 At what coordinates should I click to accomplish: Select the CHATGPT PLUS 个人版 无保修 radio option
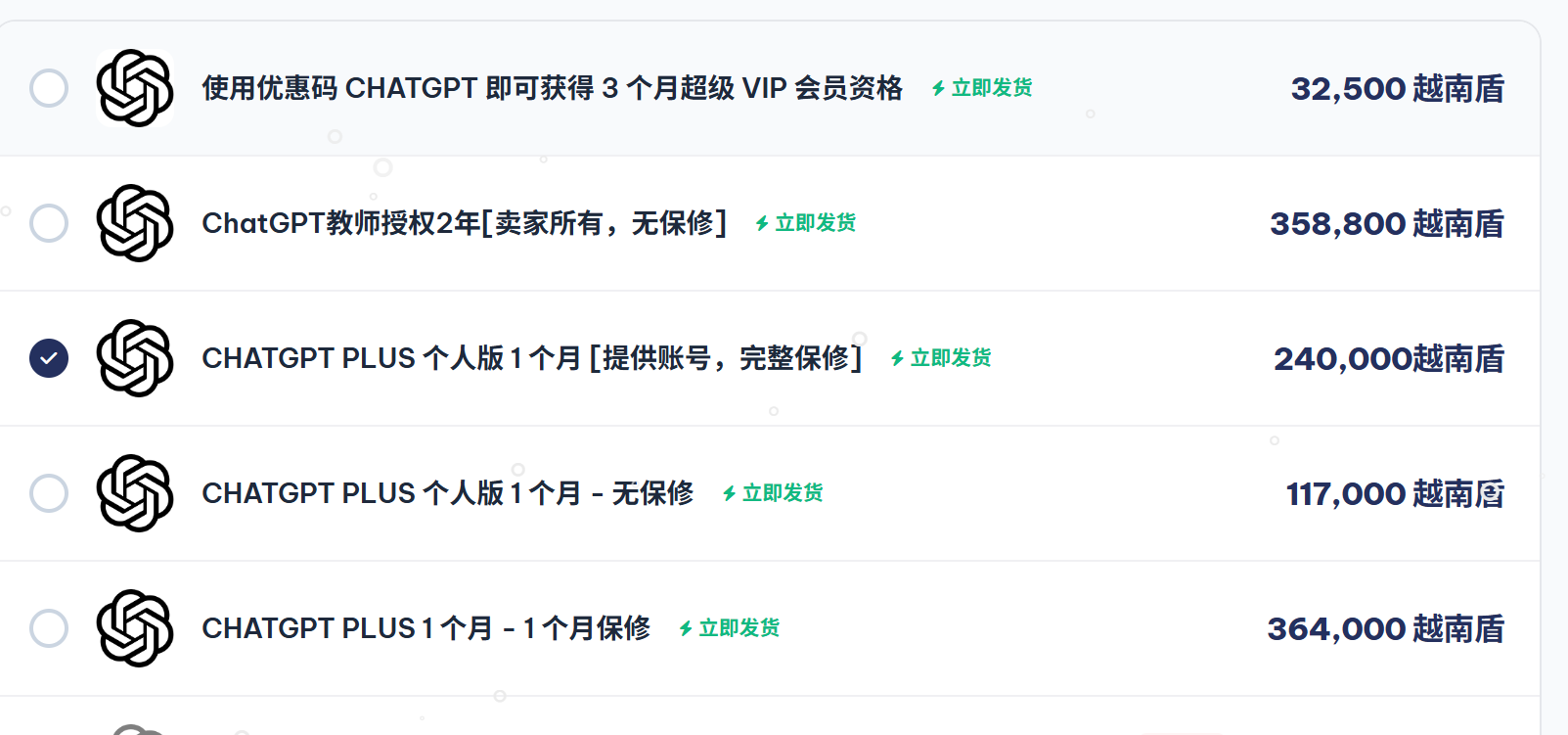49,493
